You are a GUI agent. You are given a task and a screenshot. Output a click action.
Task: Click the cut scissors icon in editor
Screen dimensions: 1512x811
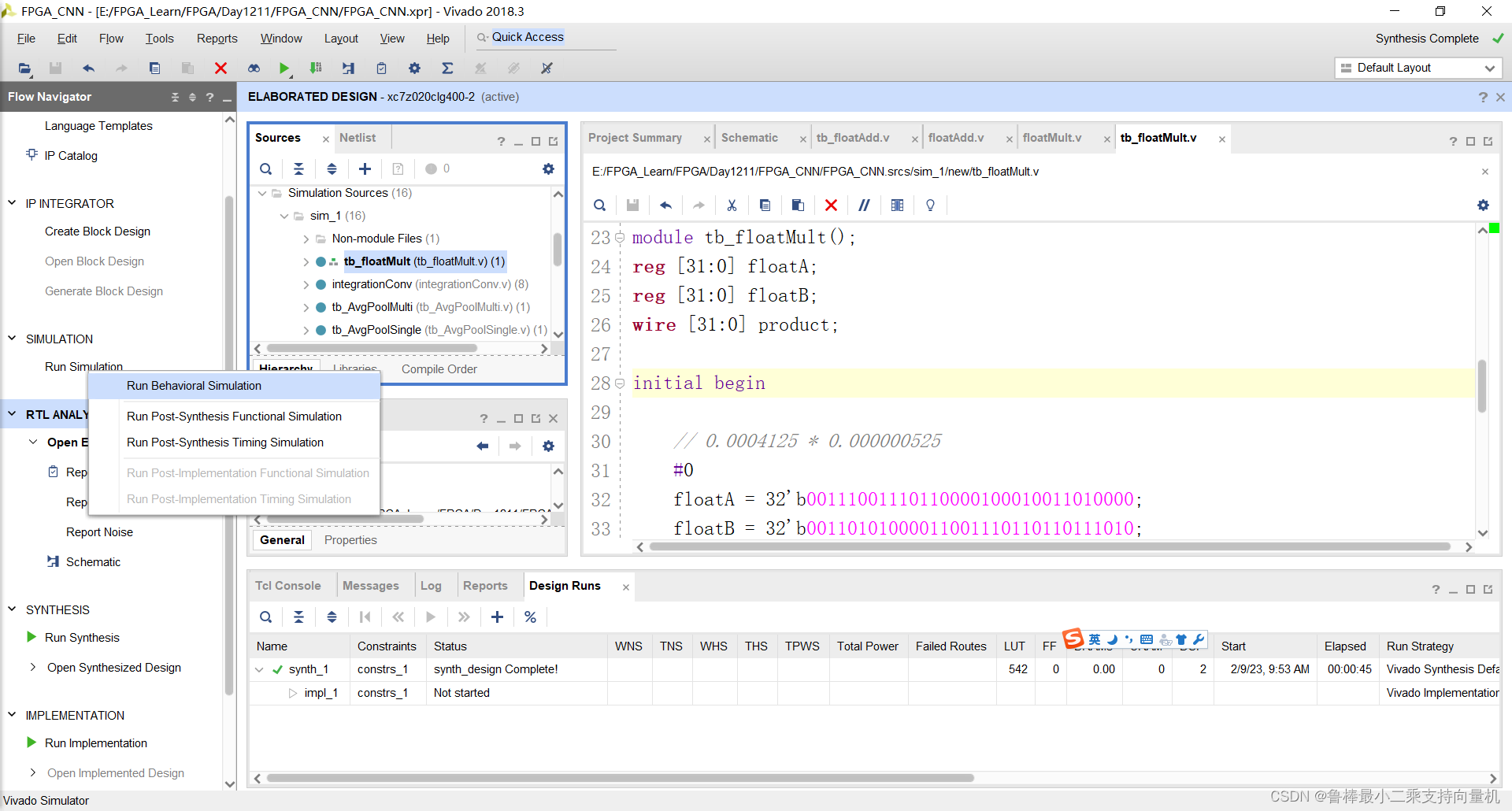(x=732, y=206)
